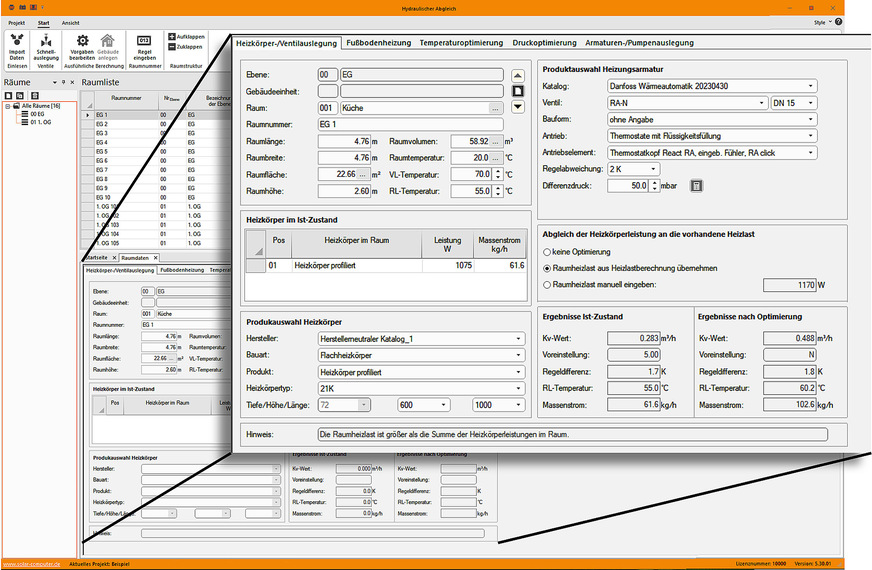
Task: Click the up arrow beside Ebene field
Action: click(x=517, y=75)
